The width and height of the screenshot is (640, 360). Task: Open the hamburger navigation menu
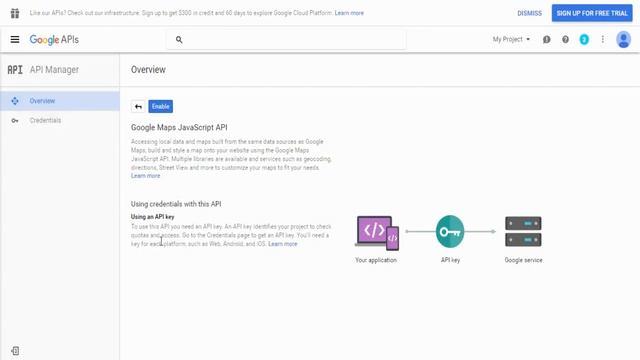click(15, 39)
